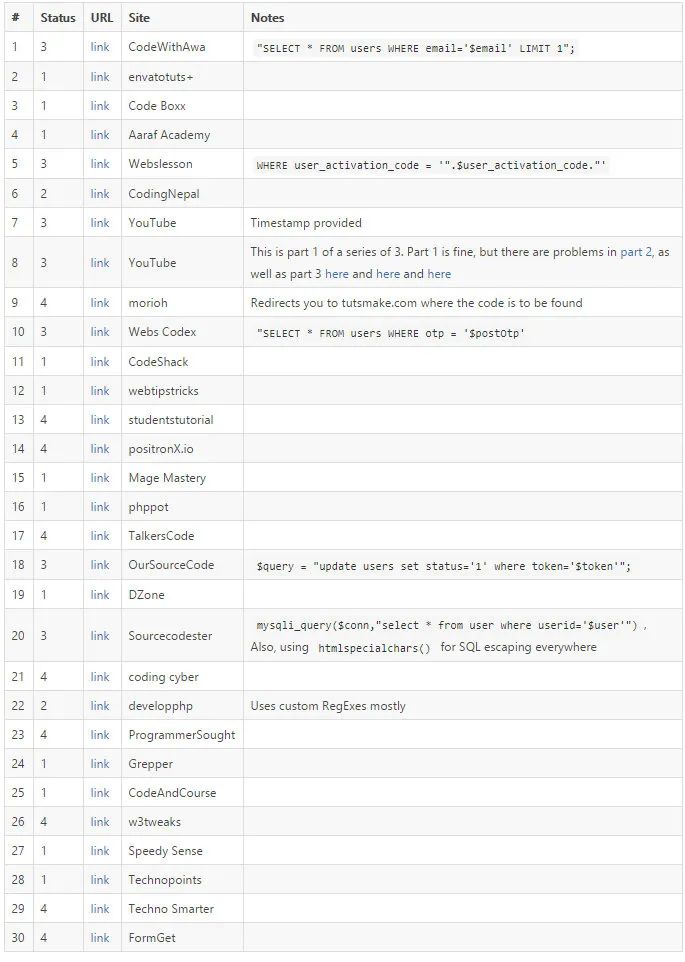
Task: Open the CodeShack row link
Action: 99,362
